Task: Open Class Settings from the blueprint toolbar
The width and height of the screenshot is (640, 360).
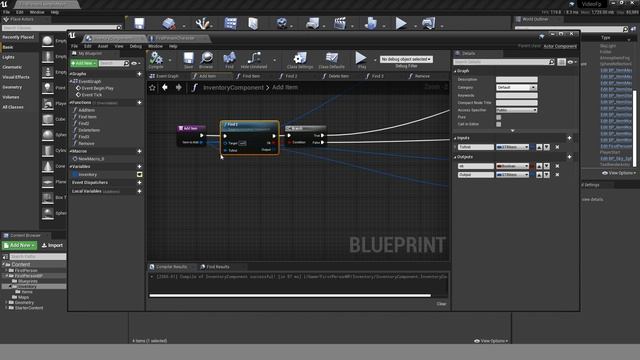Action: pyautogui.click(x=300, y=60)
